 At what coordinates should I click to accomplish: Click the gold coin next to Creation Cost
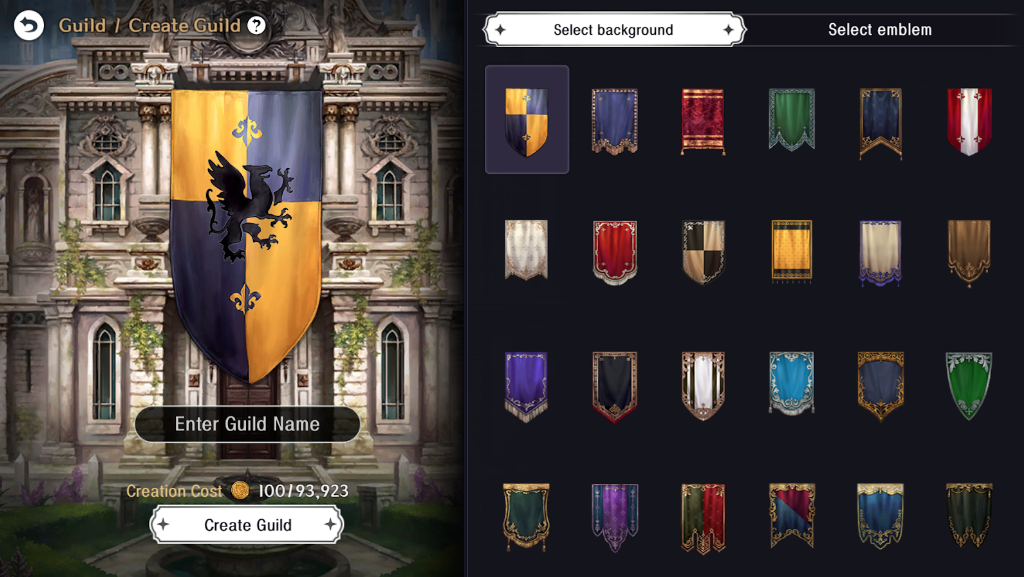[x=240, y=490]
